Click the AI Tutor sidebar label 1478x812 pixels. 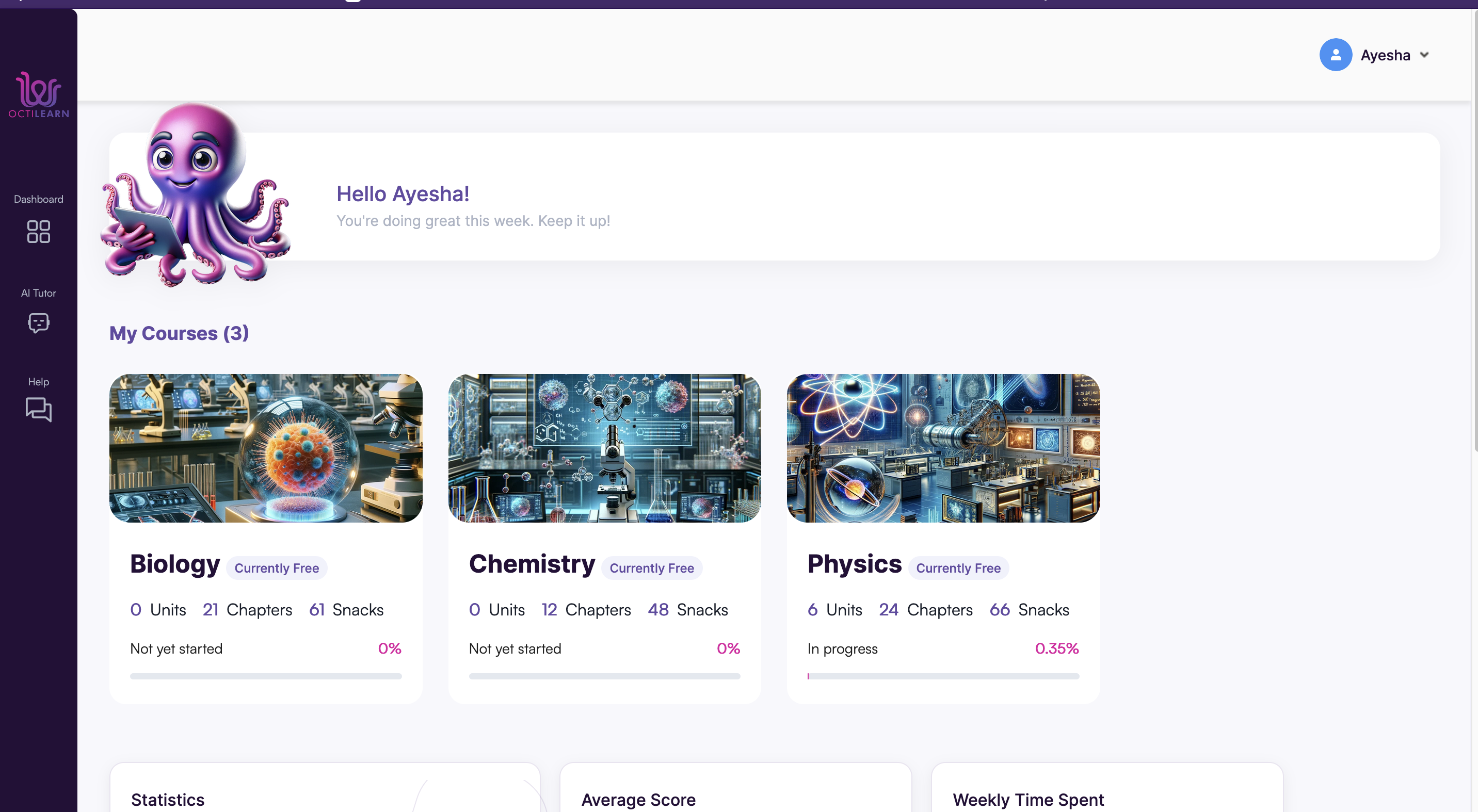pos(38,293)
